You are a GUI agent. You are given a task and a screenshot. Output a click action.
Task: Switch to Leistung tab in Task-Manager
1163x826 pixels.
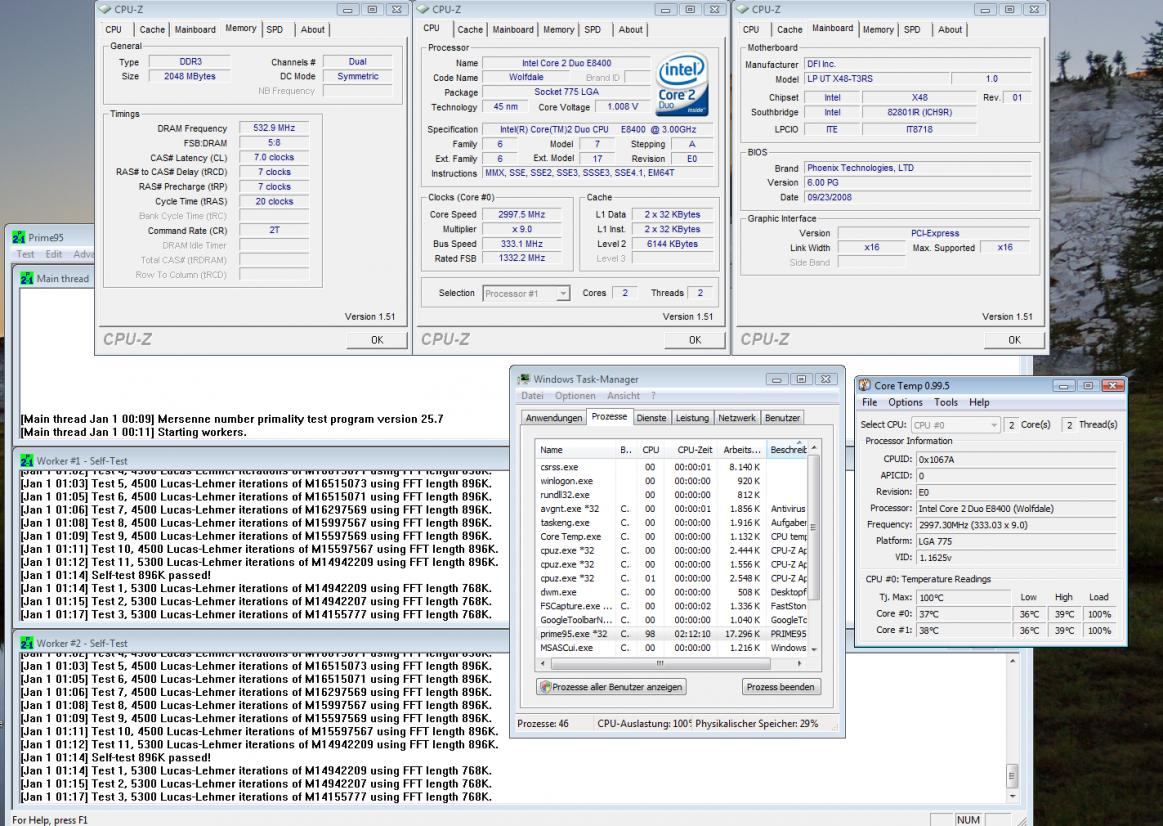pyautogui.click(x=691, y=418)
